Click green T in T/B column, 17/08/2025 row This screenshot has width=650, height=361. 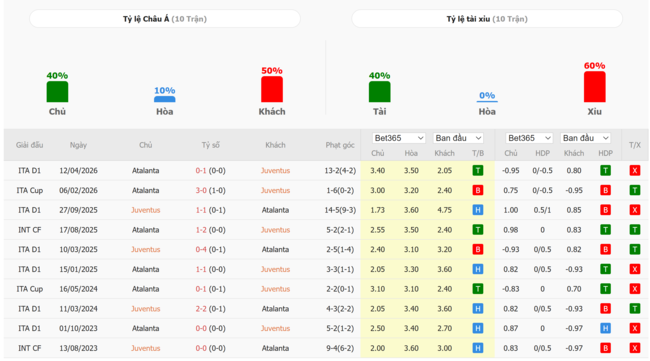pos(478,230)
